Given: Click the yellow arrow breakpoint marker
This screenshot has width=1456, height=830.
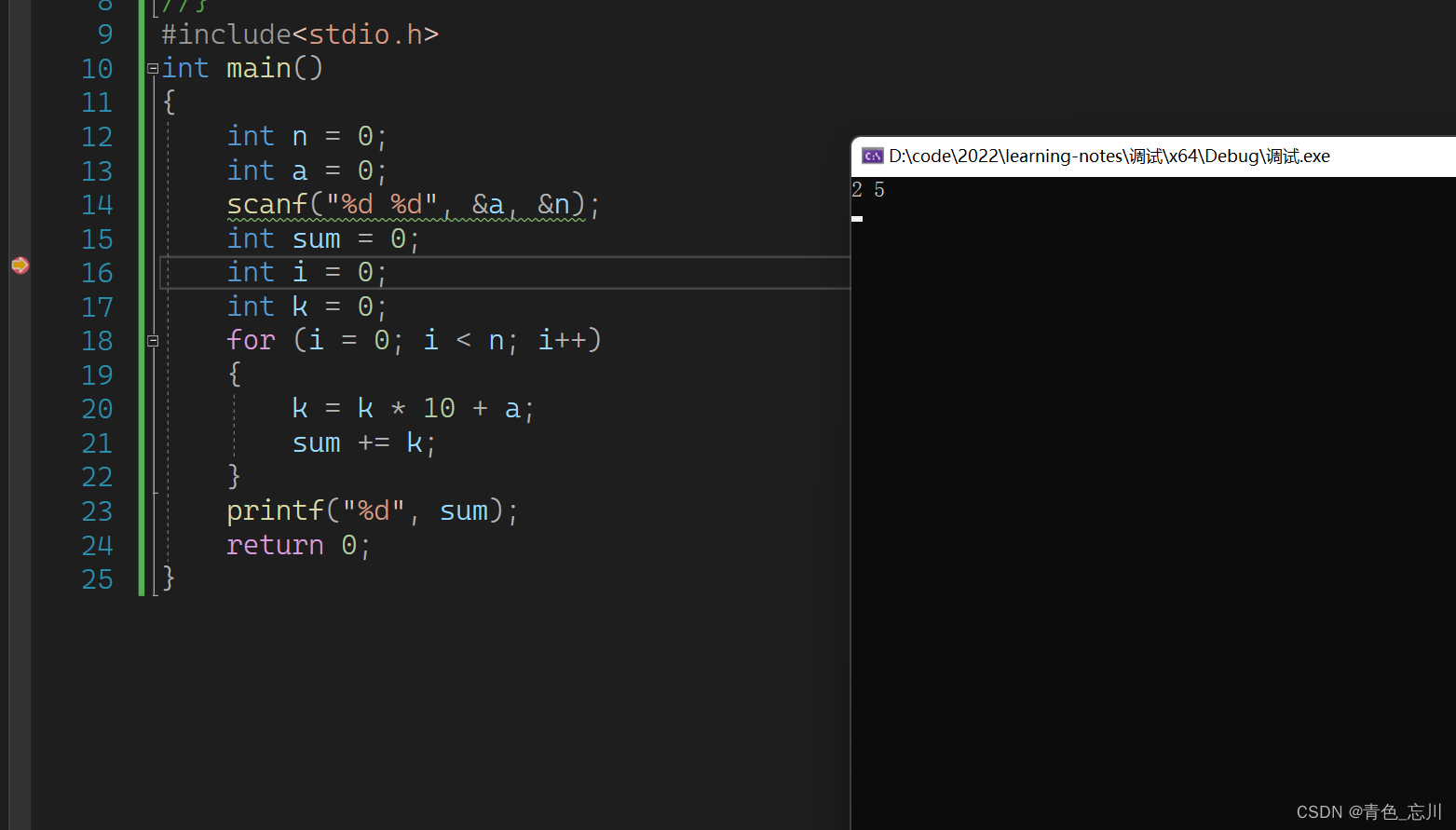Looking at the screenshot, I should tap(20, 265).
